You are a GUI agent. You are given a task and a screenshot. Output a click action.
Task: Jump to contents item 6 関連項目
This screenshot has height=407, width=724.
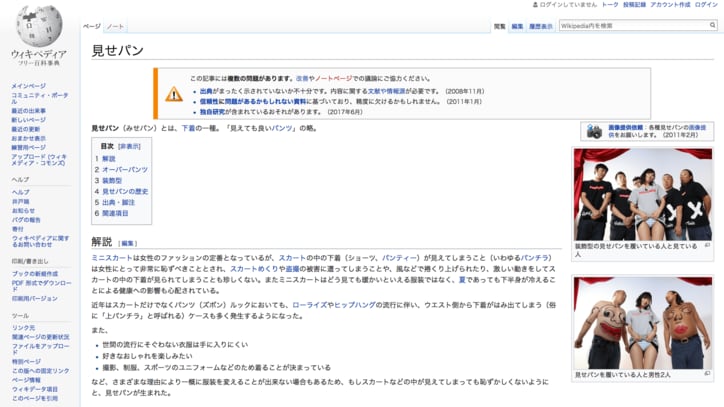pyautogui.click(x=115, y=213)
